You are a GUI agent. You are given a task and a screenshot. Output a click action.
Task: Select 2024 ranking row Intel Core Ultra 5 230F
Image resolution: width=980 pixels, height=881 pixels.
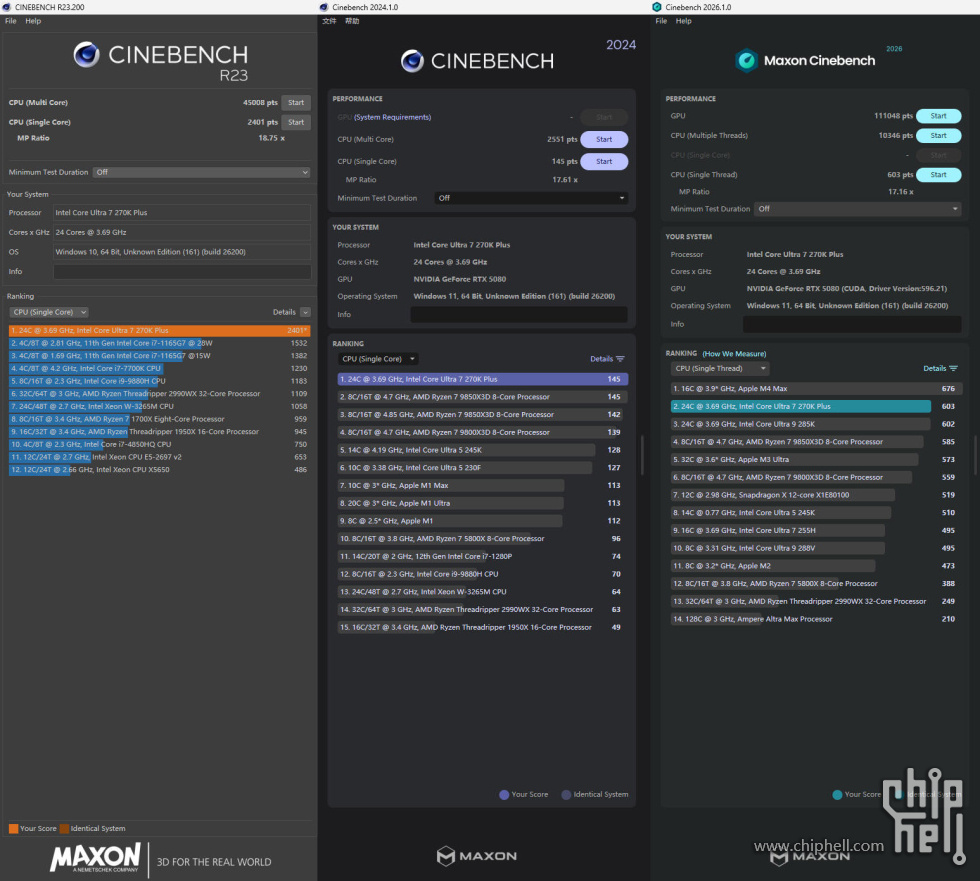coord(482,467)
